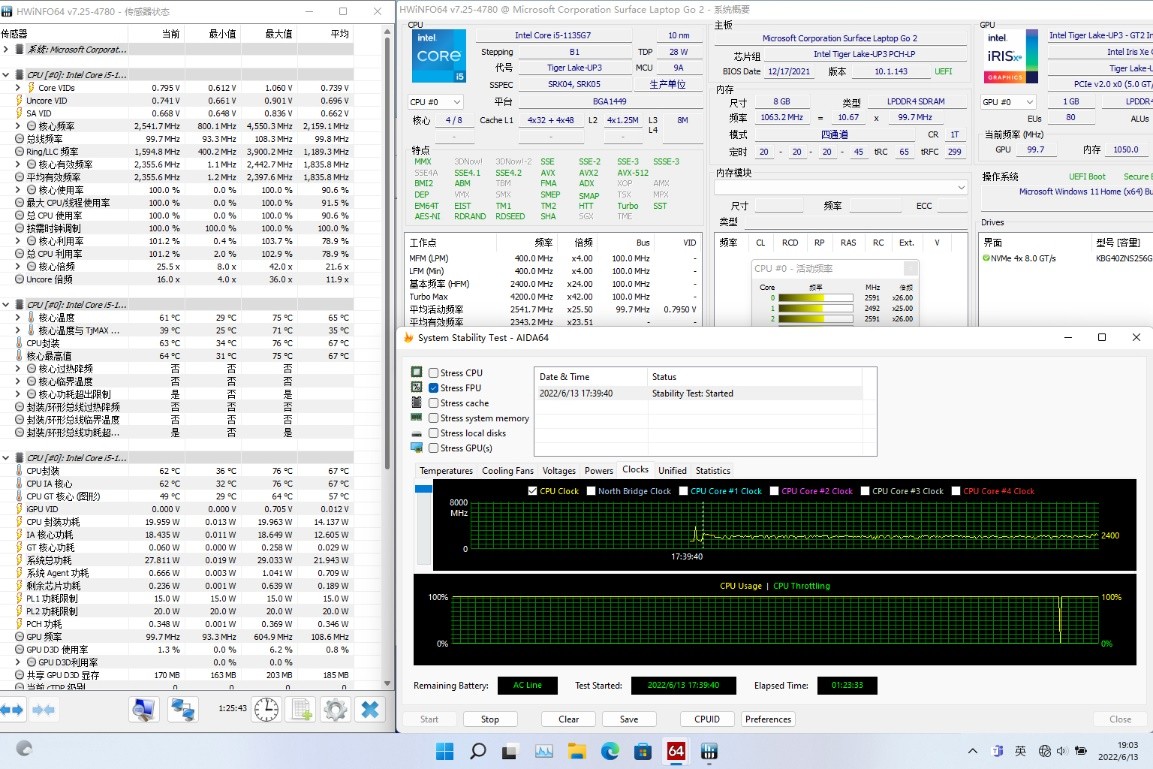Click the red CPU Core #4 Clock legend

[x=1000, y=490]
